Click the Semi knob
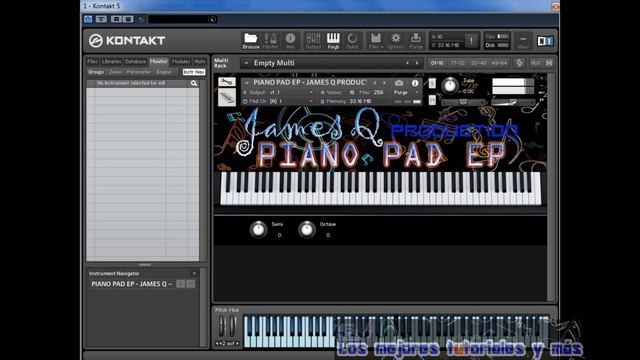Screen dimensions: 640x360 coord(258,230)
